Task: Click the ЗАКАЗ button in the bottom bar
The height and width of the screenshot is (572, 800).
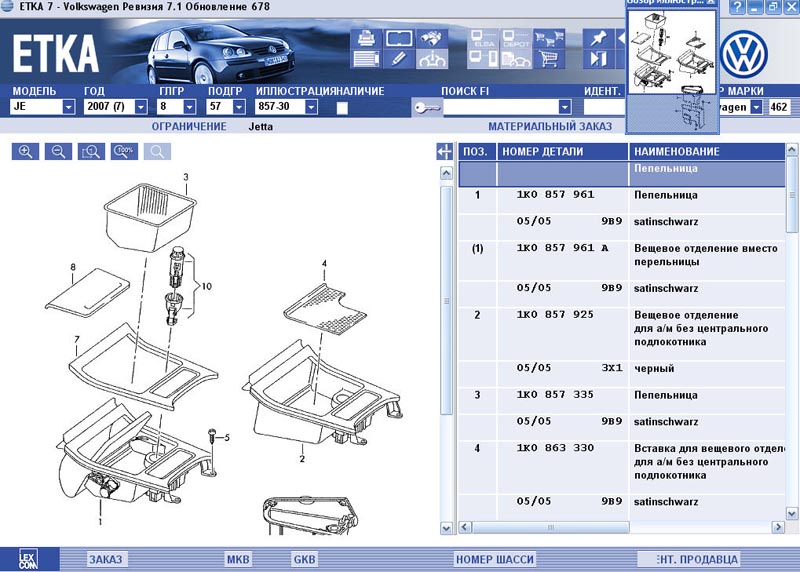Action: (106, 559)
